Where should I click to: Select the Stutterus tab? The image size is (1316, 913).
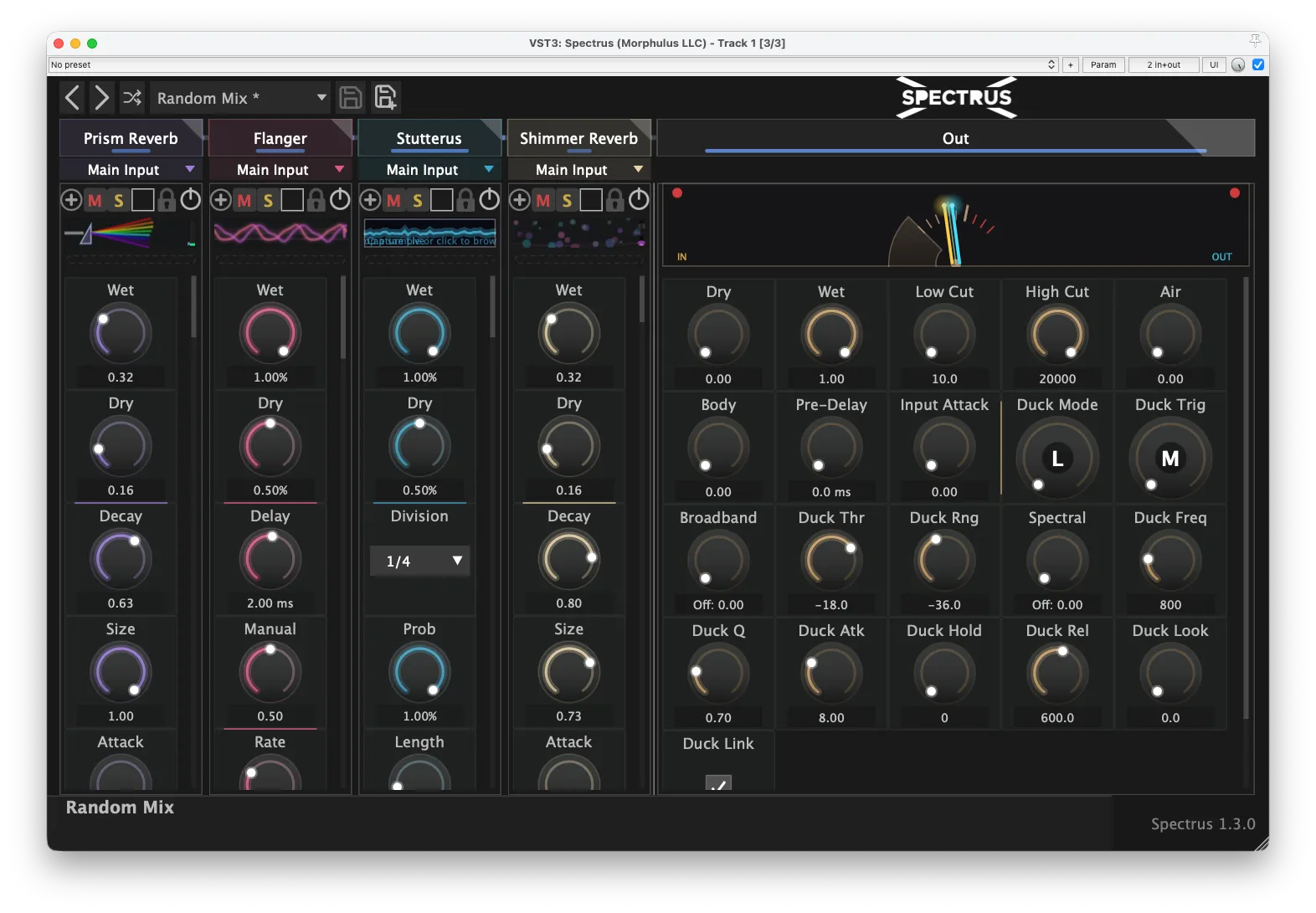[429, 138]
